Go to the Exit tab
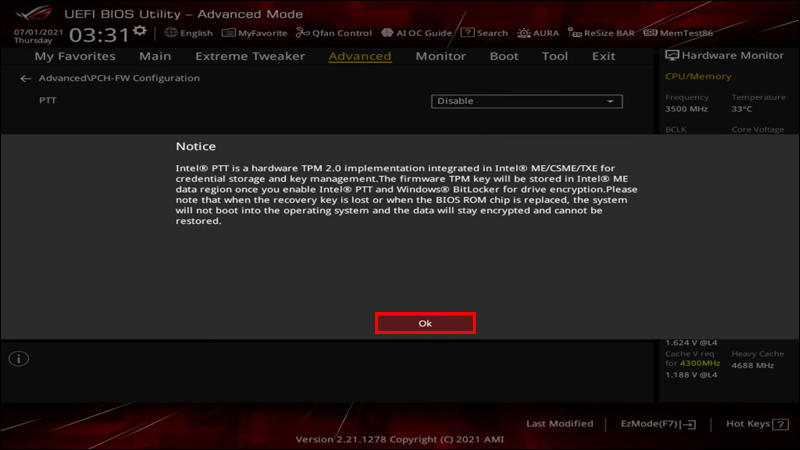800x450 pixels. [604, 56]
